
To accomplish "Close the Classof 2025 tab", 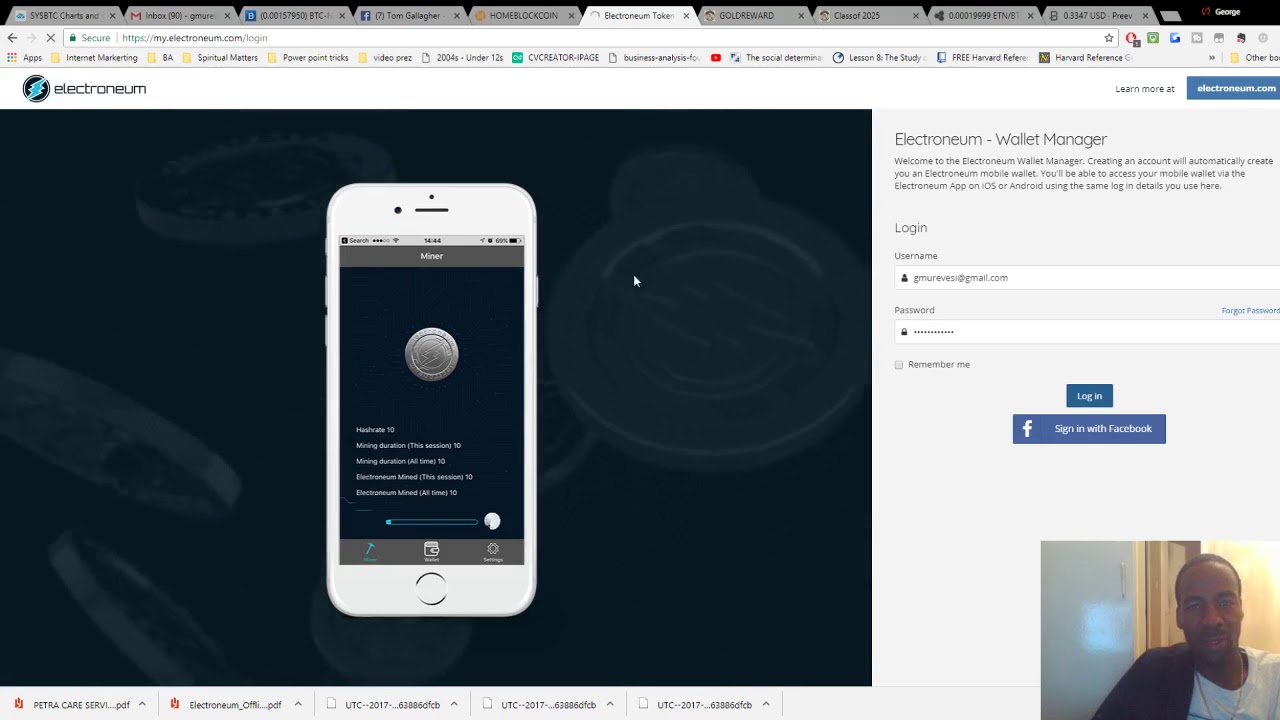I will coord(915,16).
